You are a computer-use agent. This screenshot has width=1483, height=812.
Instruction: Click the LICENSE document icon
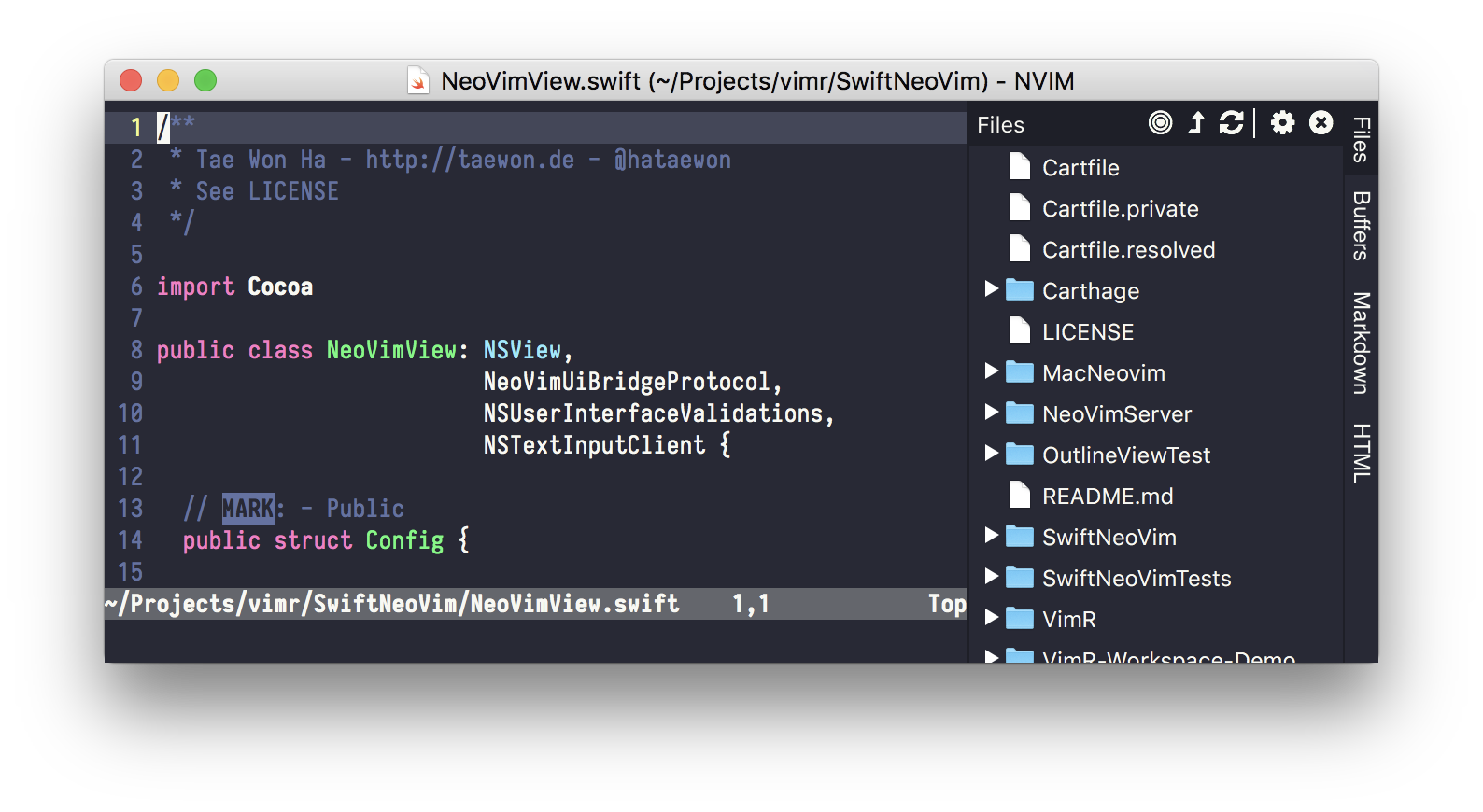coord(1020,331)
